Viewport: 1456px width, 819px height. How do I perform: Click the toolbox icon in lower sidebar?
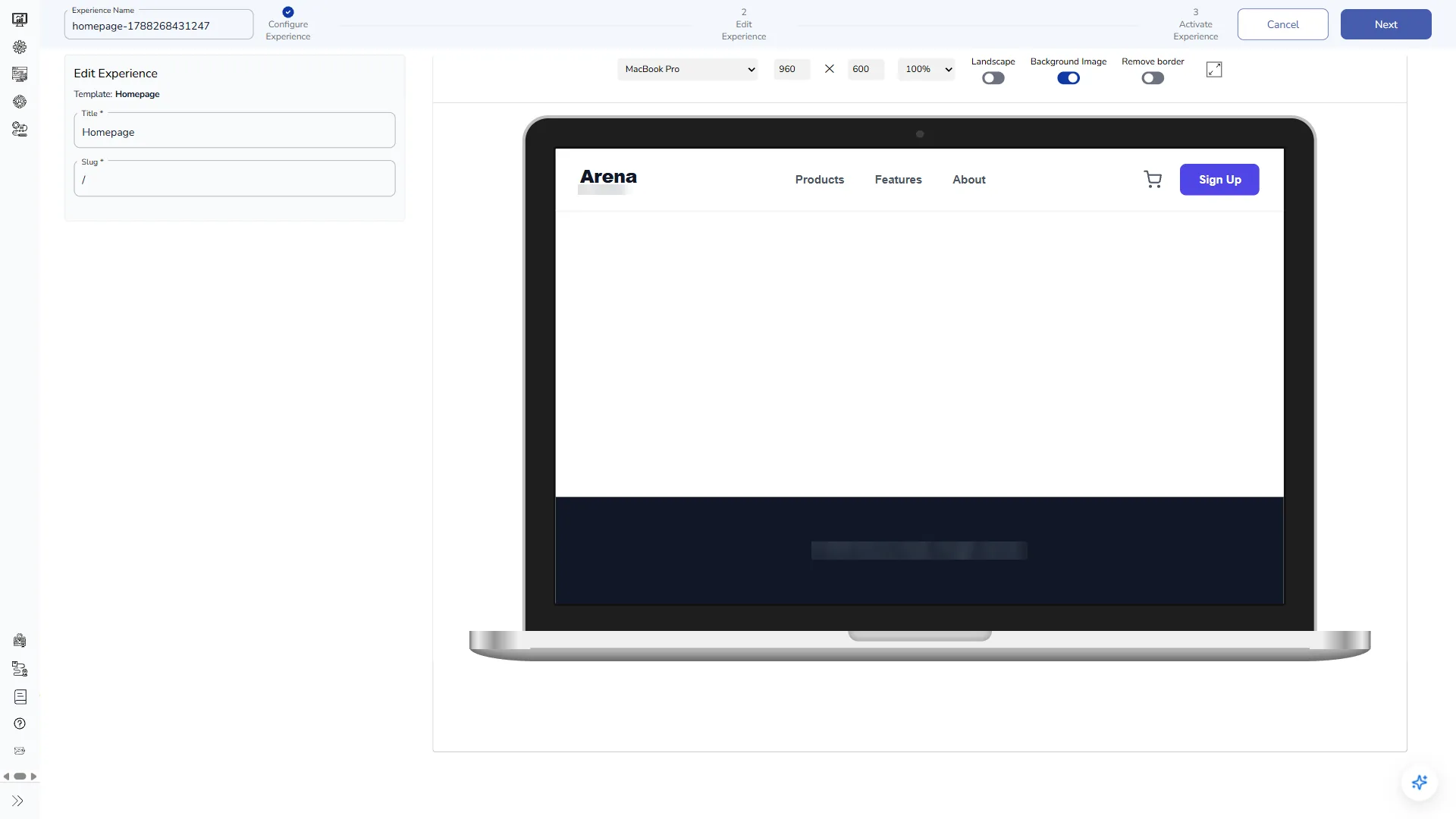coord(20,641)
